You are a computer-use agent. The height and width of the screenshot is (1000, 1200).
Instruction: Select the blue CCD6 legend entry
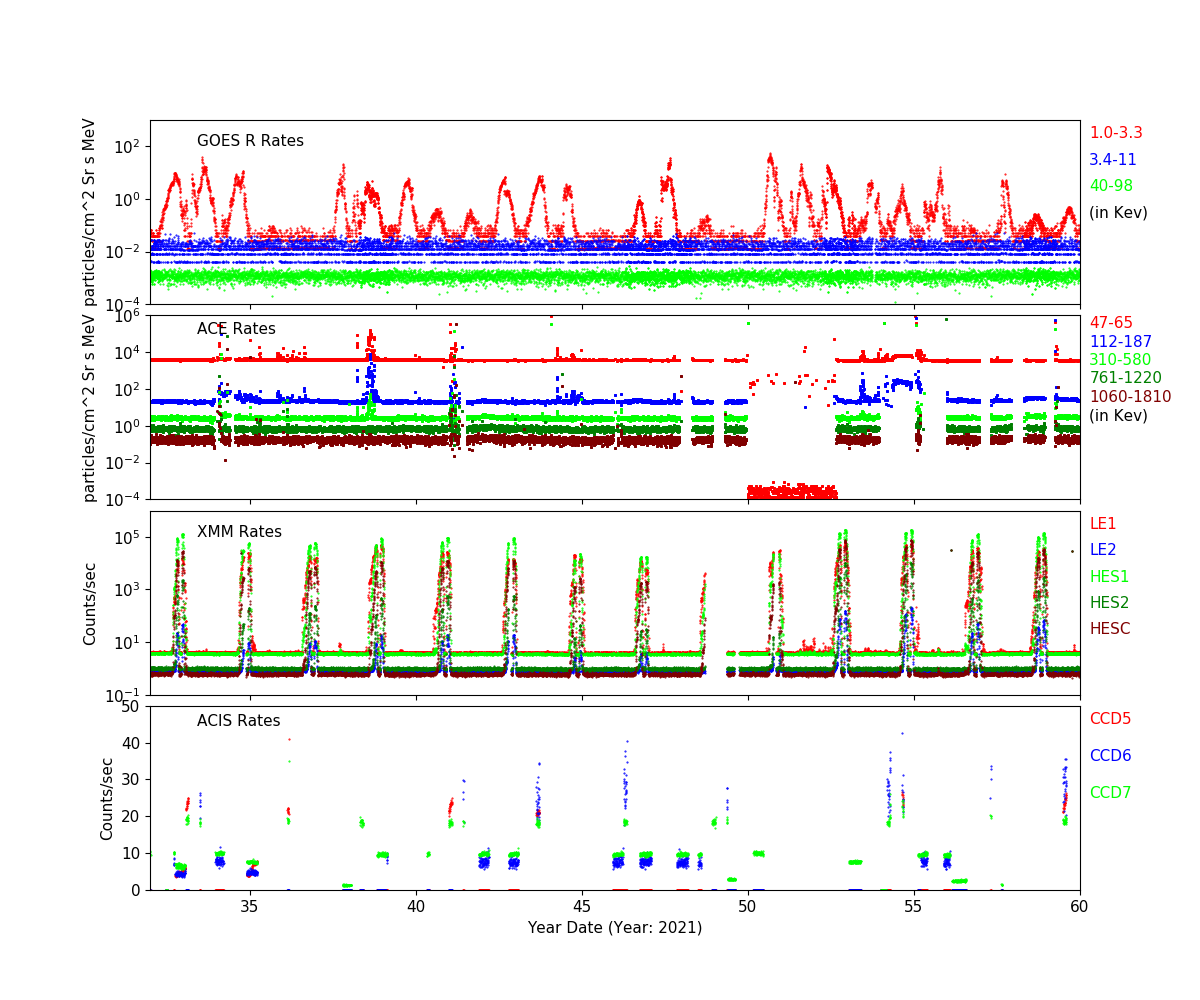[1110, 756]
